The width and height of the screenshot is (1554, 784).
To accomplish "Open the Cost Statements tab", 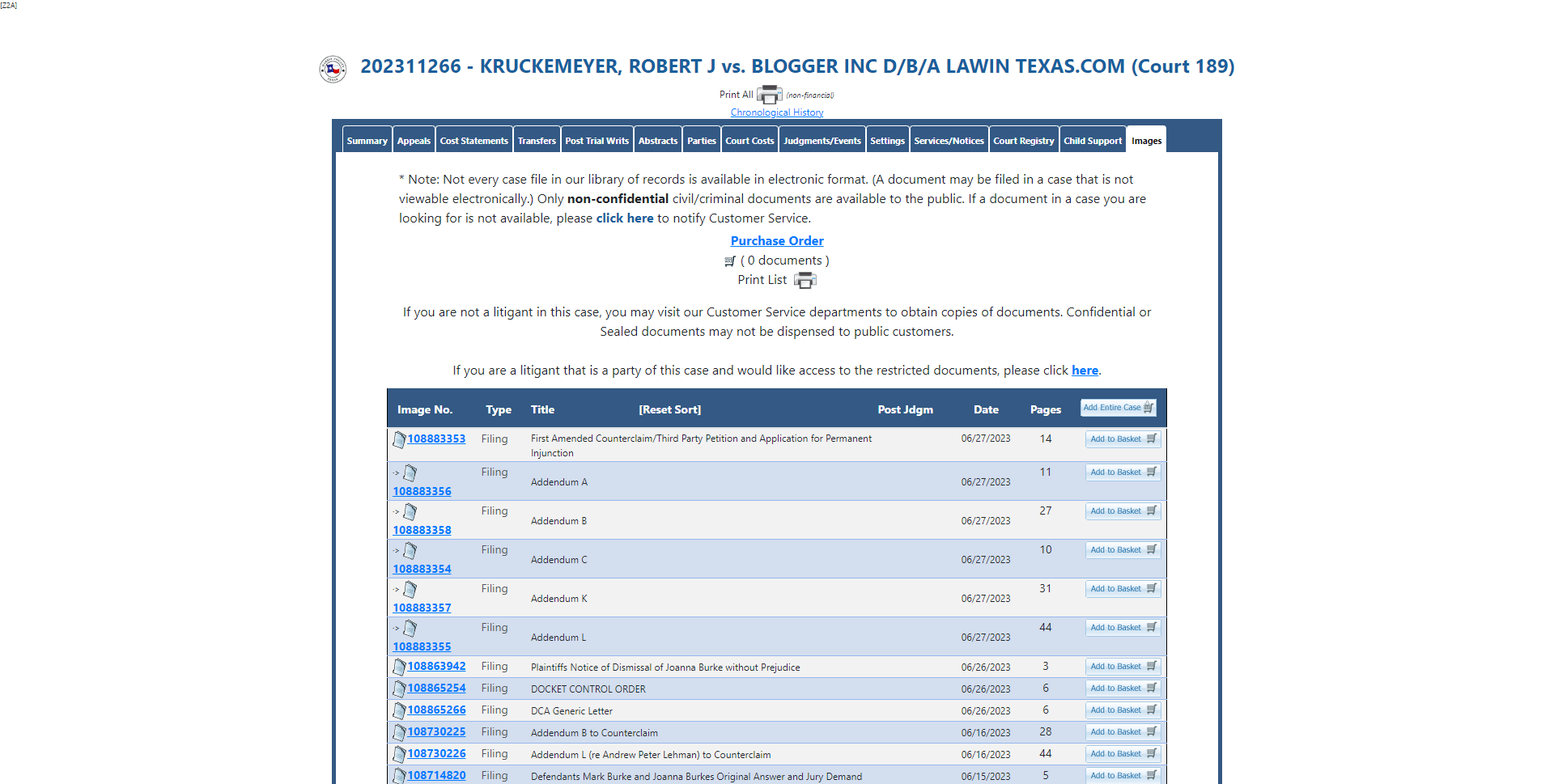I will [474, 140].
